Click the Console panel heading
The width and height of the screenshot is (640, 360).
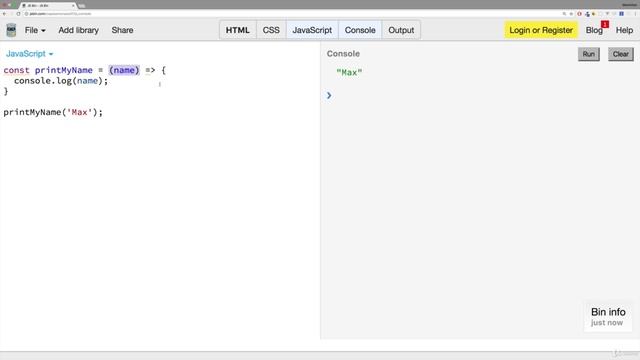point(343,54)
